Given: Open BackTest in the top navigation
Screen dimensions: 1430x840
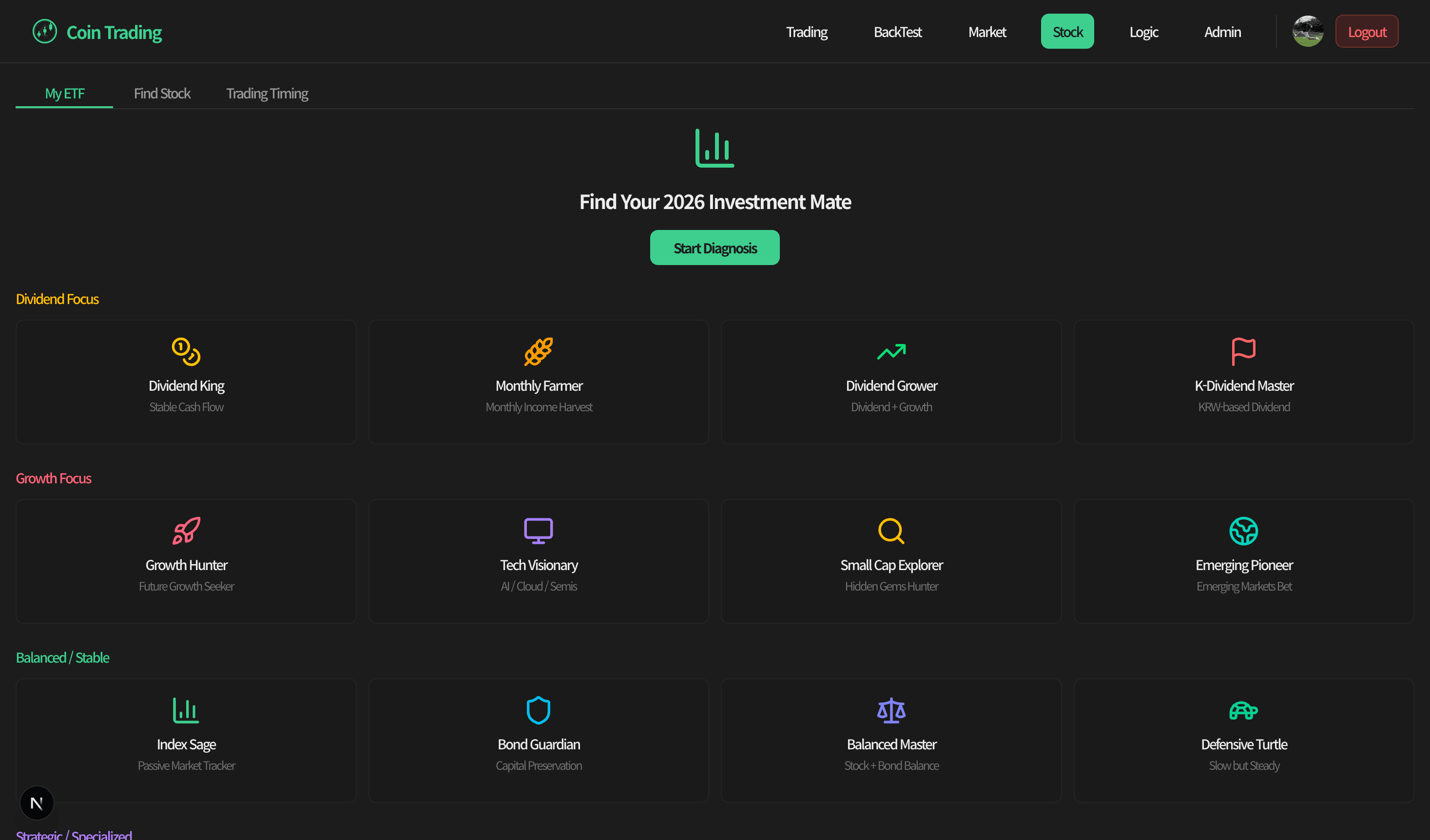Looking at the screenshot, I should [897, 32].
